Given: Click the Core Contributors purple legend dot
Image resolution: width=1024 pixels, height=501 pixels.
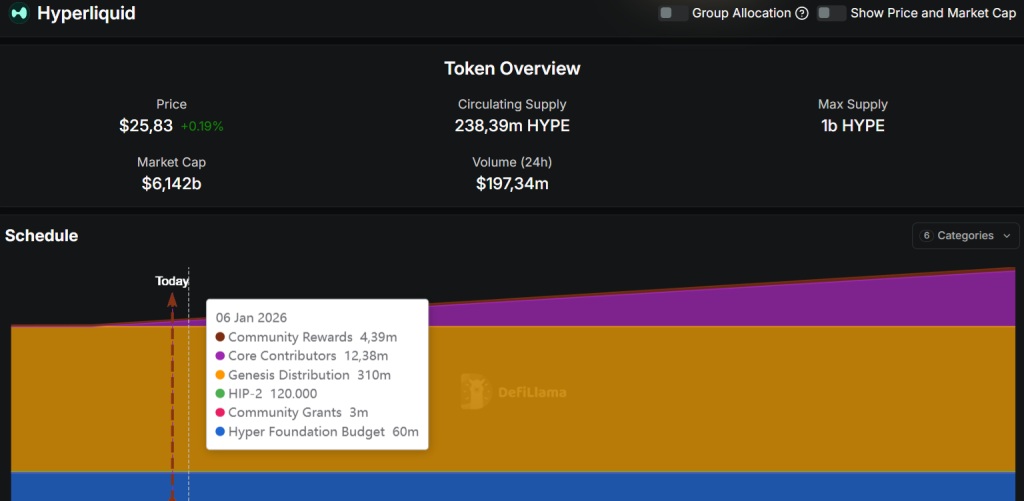Looking at the screenshot, I should coord(220,356).
